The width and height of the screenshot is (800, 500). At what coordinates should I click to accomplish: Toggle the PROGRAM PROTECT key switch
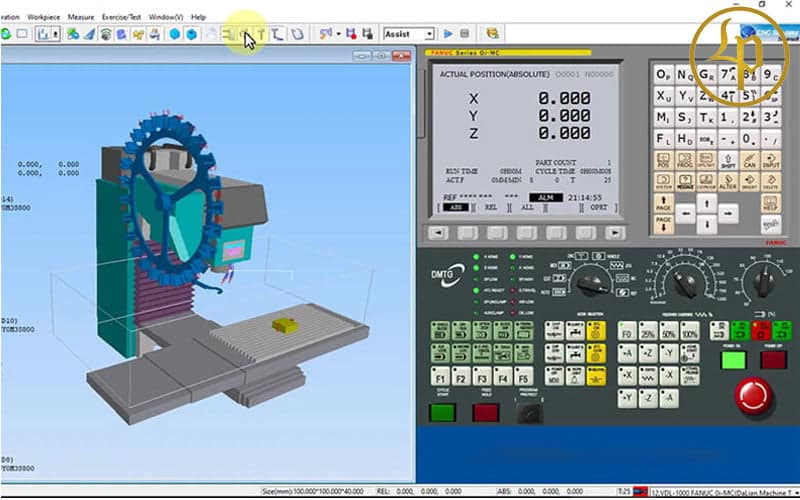530,412
